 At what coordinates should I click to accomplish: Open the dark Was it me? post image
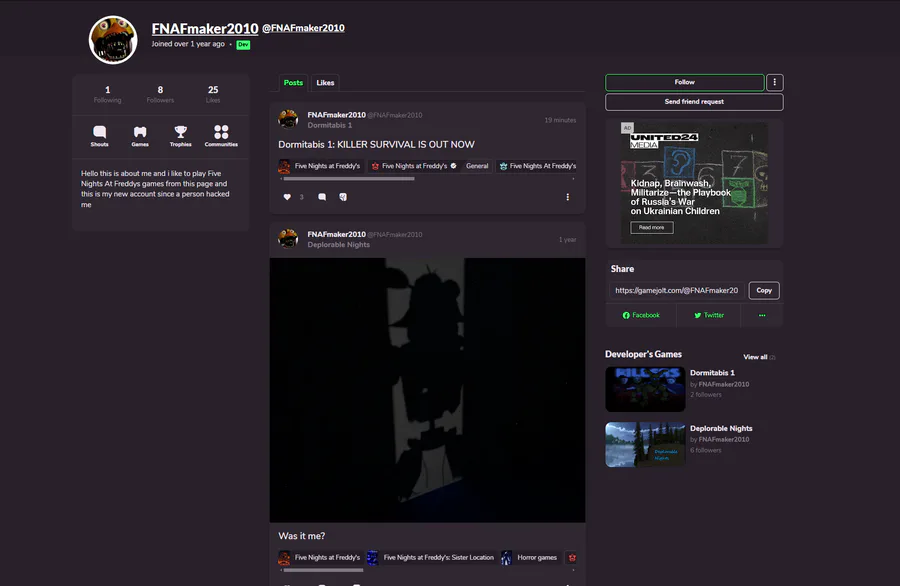pos(428,390)
